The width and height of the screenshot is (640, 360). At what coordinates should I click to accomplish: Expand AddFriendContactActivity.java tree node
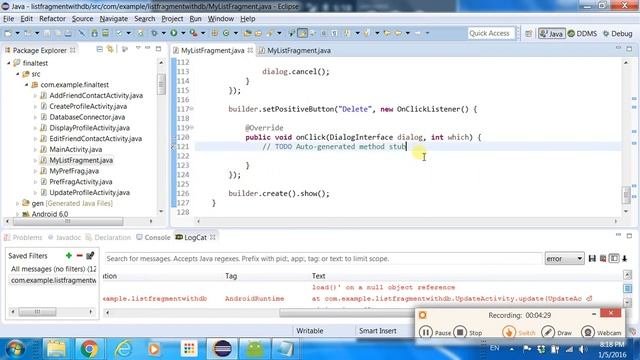(36, 96)
